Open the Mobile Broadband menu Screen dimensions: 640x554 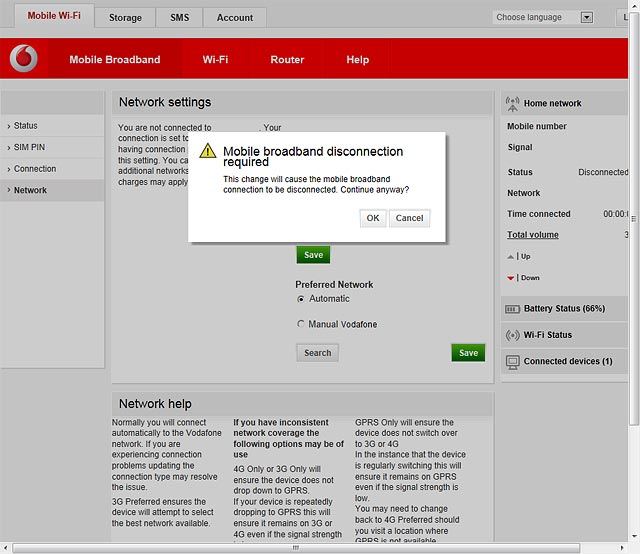pyautogui.click(x=115, y=60)
